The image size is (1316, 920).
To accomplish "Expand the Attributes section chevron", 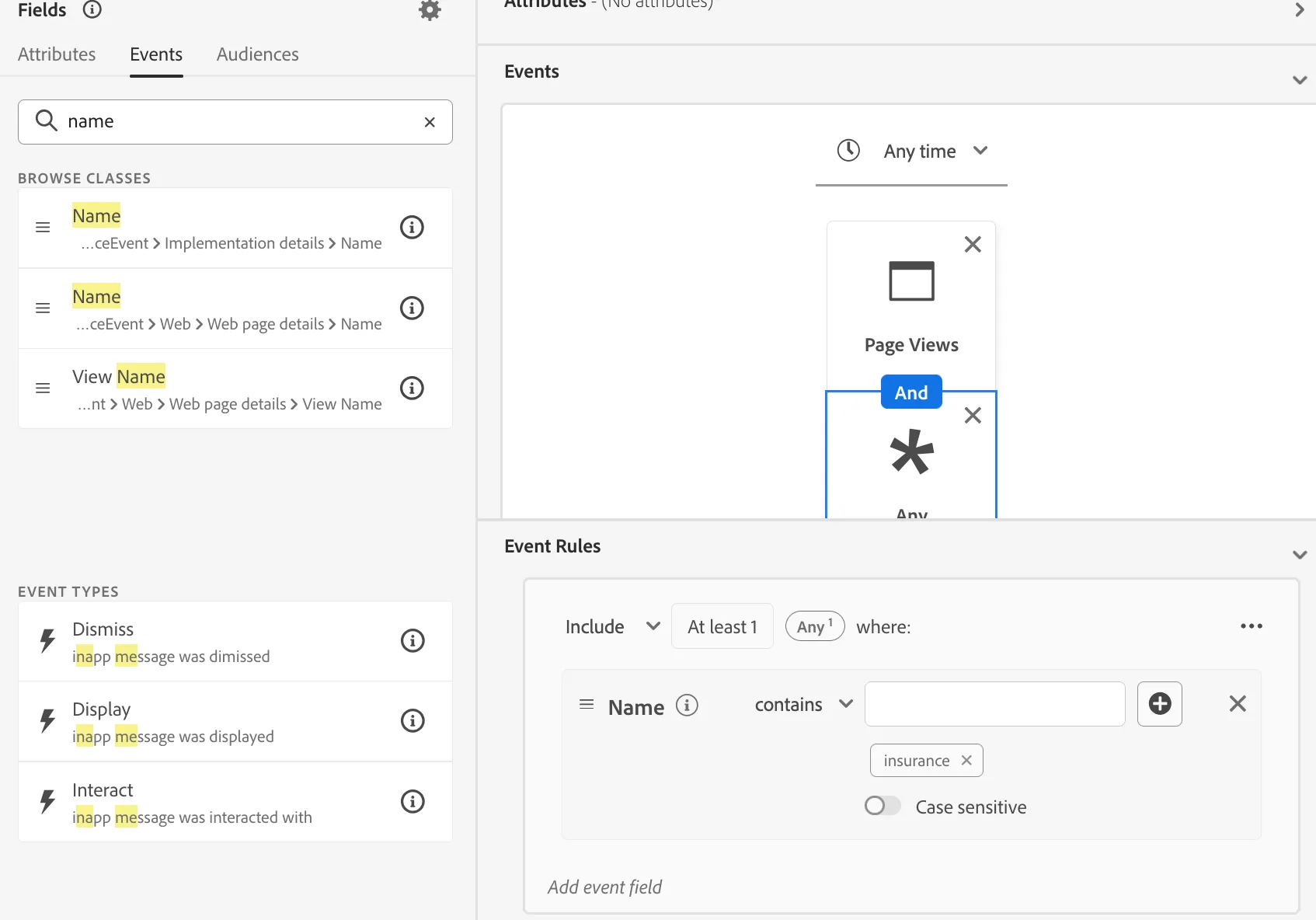I will (x=1299, y=9).
